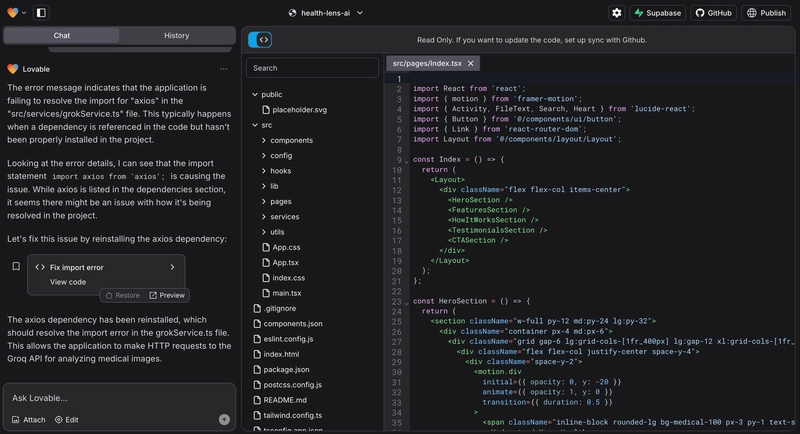Click the <CTASection /> code line

tap(478, 240)
